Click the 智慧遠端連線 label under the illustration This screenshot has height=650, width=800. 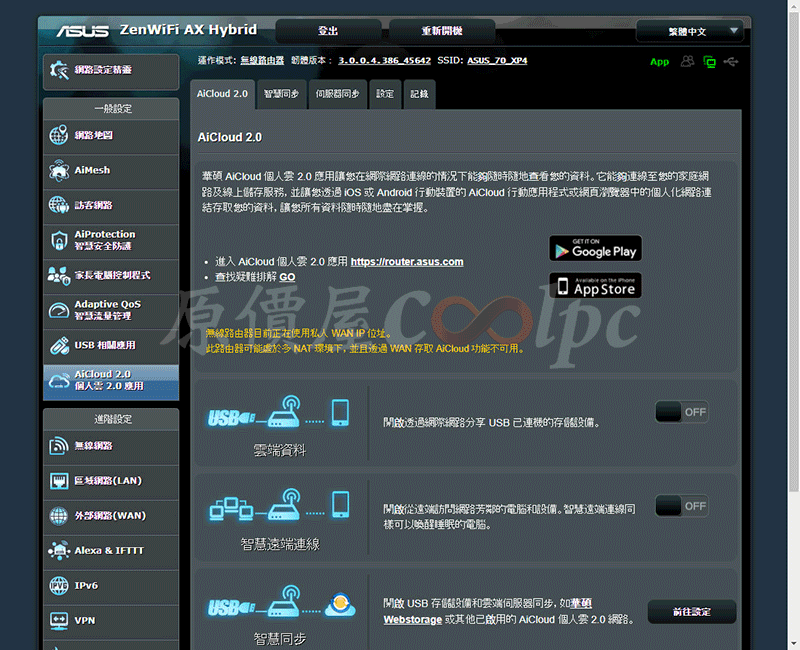280,544
